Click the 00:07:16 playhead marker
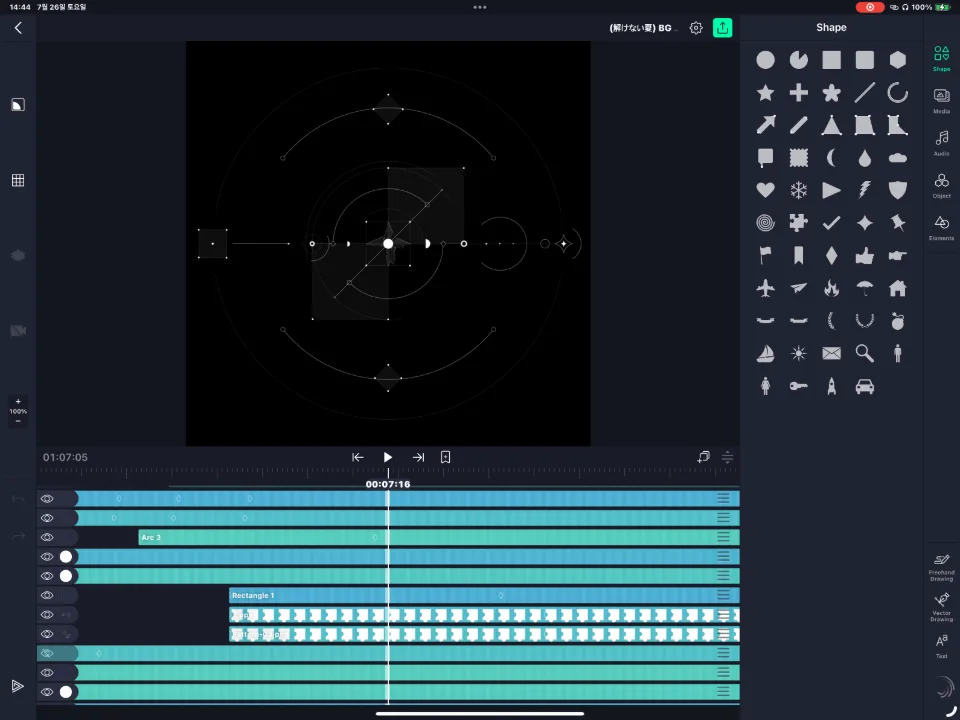The width and height of the screenshot is (960, 720). [388, 484]
